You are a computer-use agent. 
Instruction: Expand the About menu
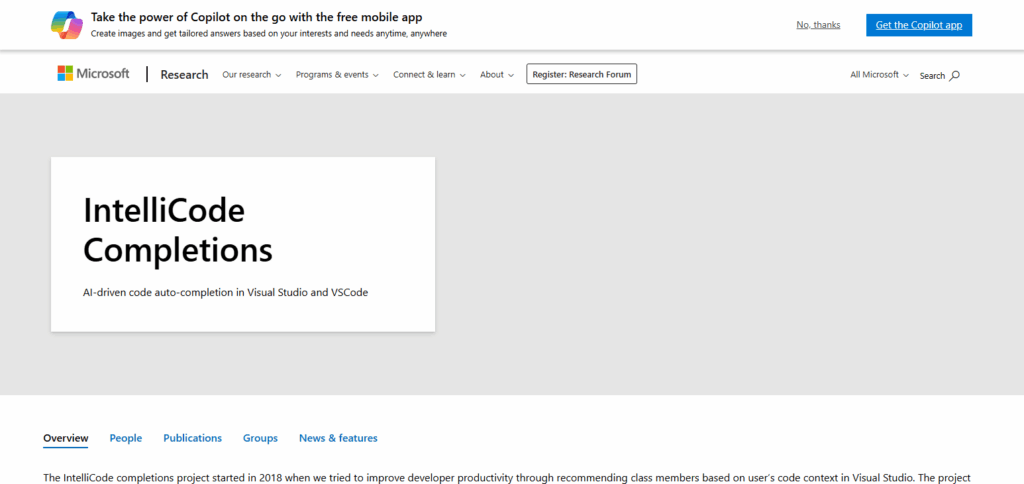coord(497,74)
